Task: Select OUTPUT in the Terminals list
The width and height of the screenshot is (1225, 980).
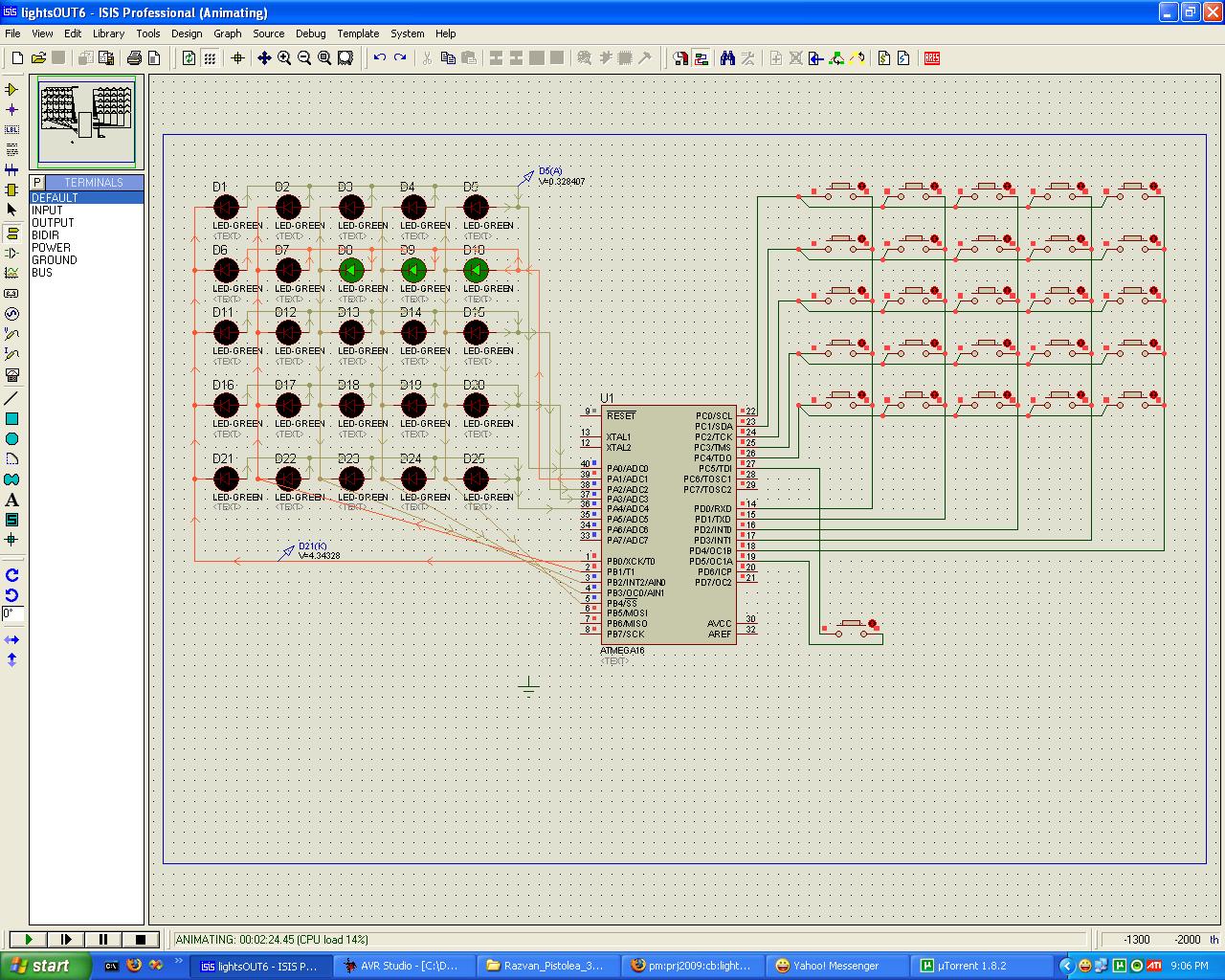Action: [x=54, y=222]
